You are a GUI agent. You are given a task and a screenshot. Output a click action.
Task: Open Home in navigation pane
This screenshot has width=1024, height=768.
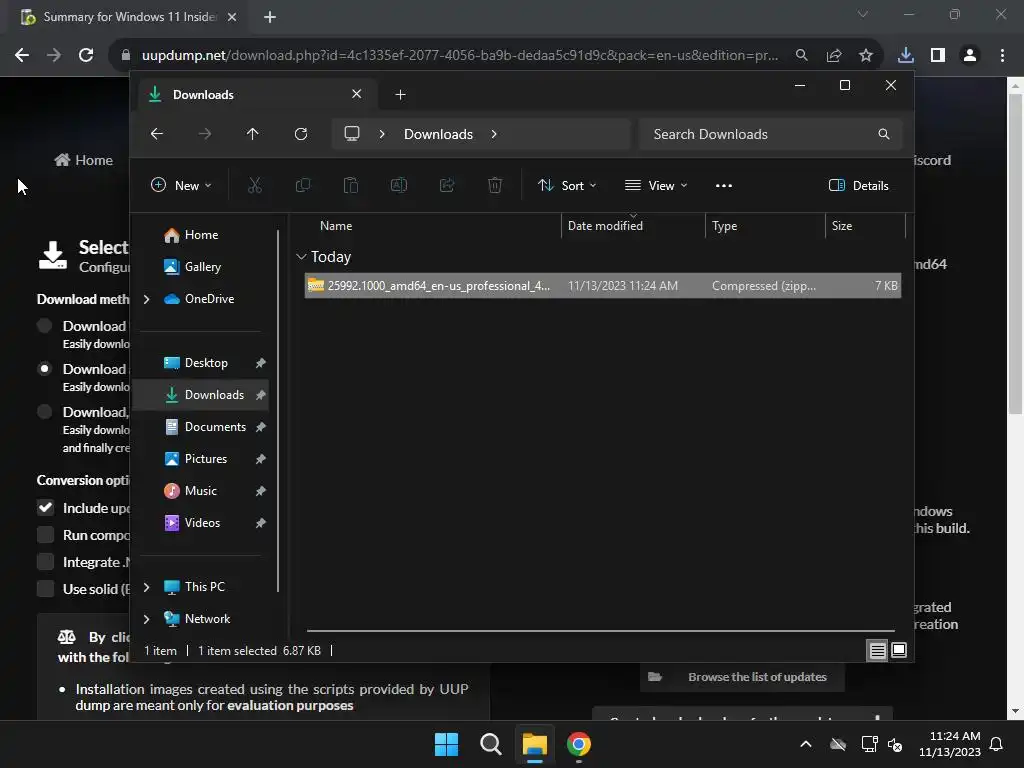tap(201, 235)
